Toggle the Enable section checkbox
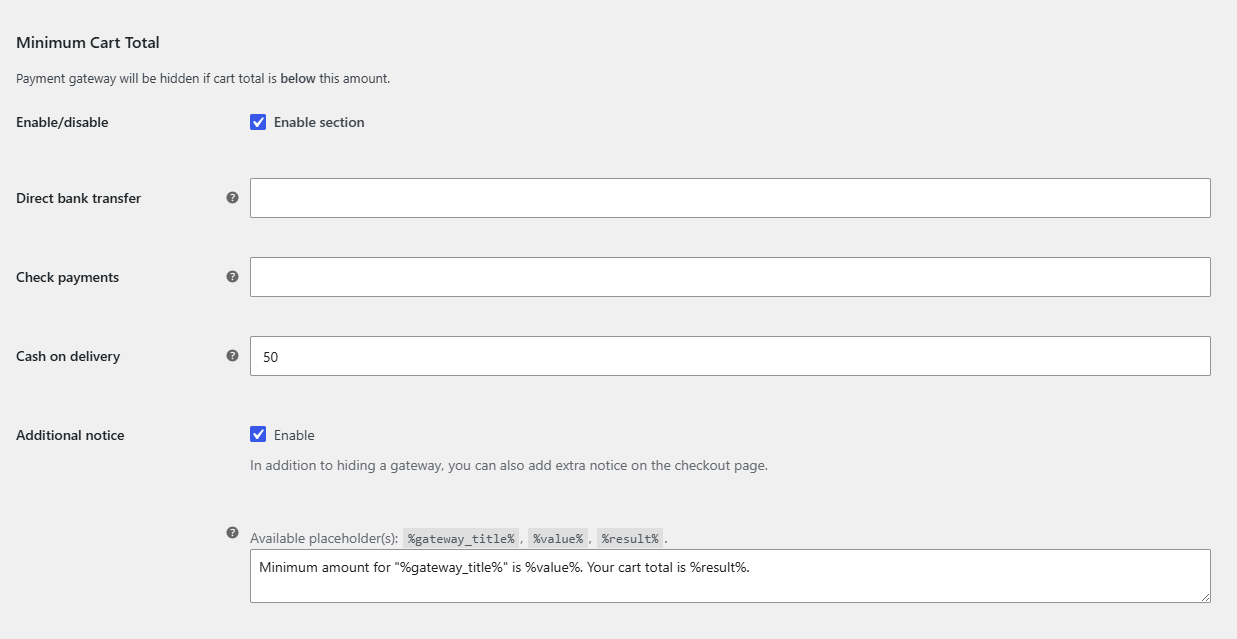This screenshot has width=1237, height=639. pyautogui.click(x=258, y=122)
